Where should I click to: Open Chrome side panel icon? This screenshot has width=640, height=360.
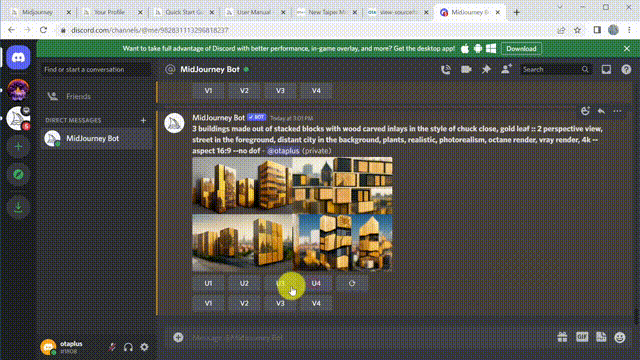point(597,30)
